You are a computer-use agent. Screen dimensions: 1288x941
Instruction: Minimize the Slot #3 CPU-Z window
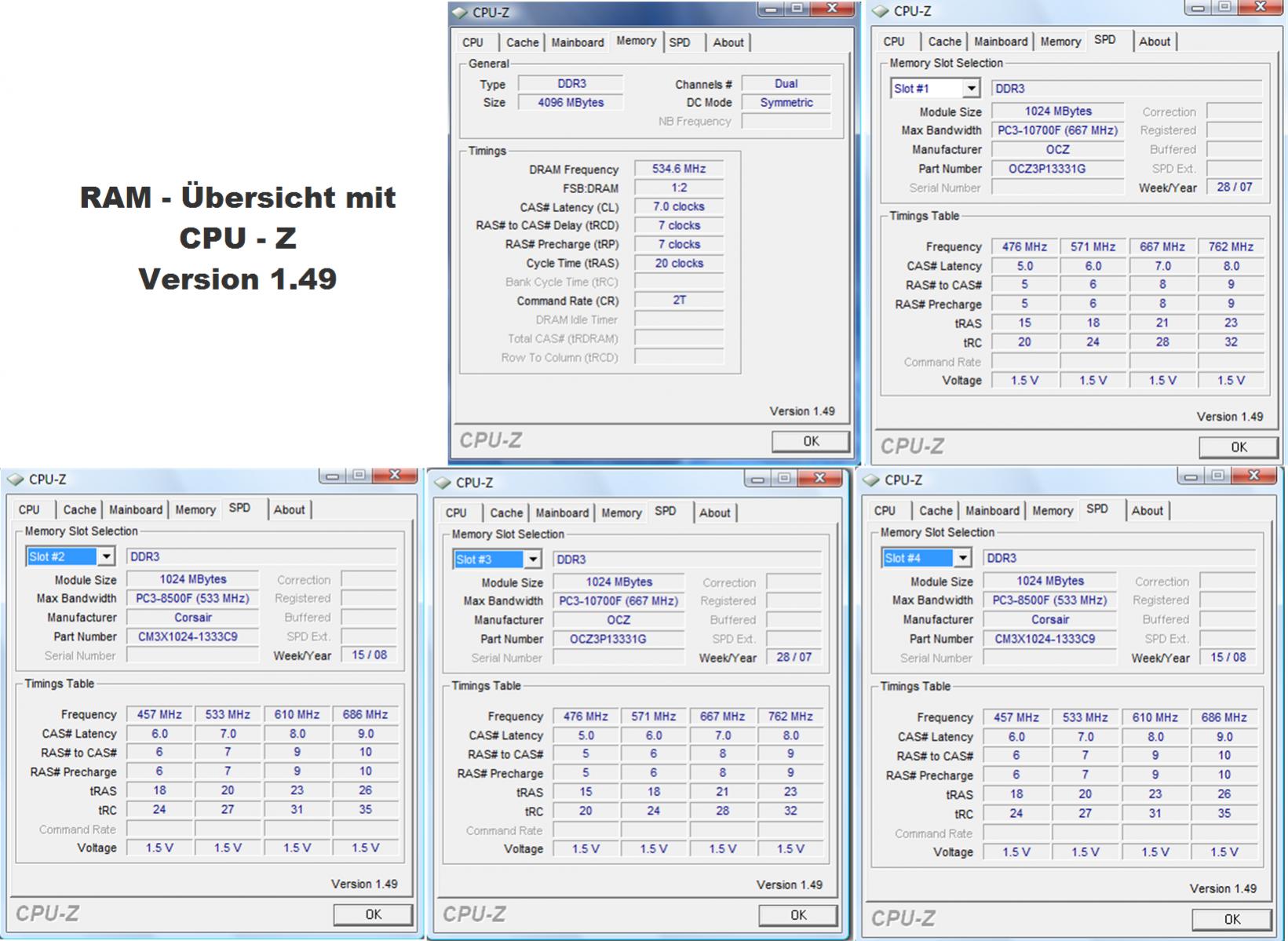click(757, 479)
